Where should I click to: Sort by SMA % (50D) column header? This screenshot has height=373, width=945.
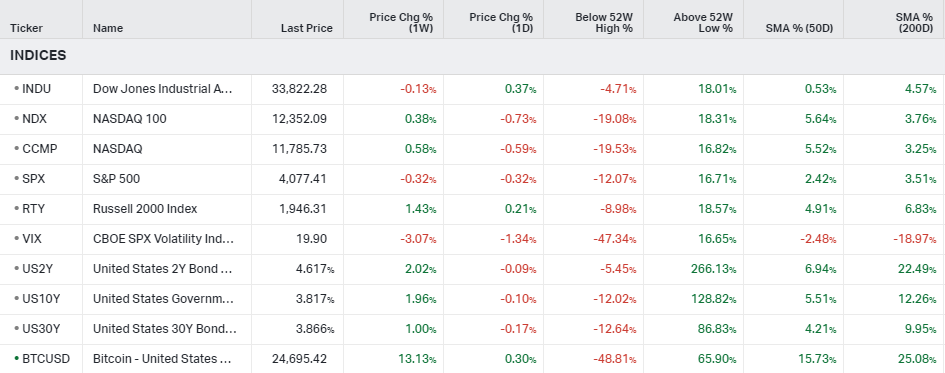tap(799, 28)
